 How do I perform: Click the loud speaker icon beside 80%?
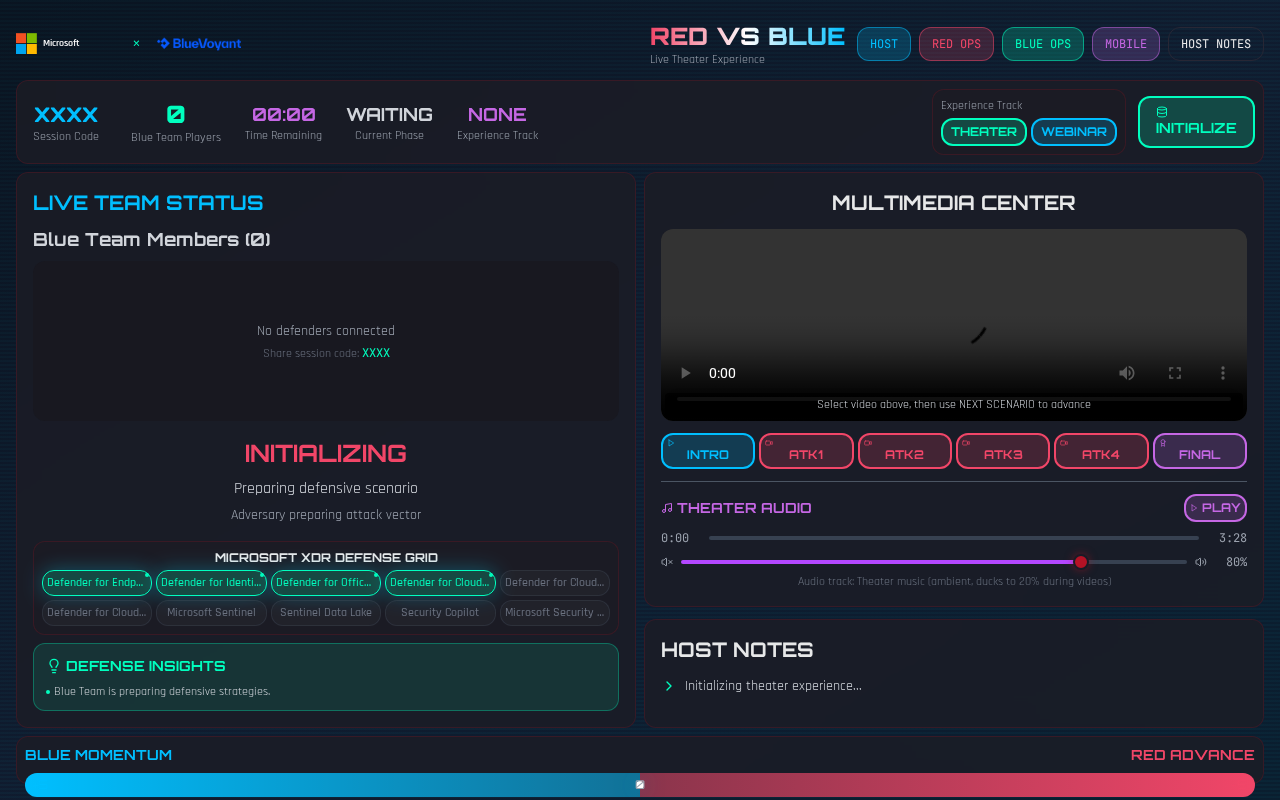click(x=1201, y=562)
